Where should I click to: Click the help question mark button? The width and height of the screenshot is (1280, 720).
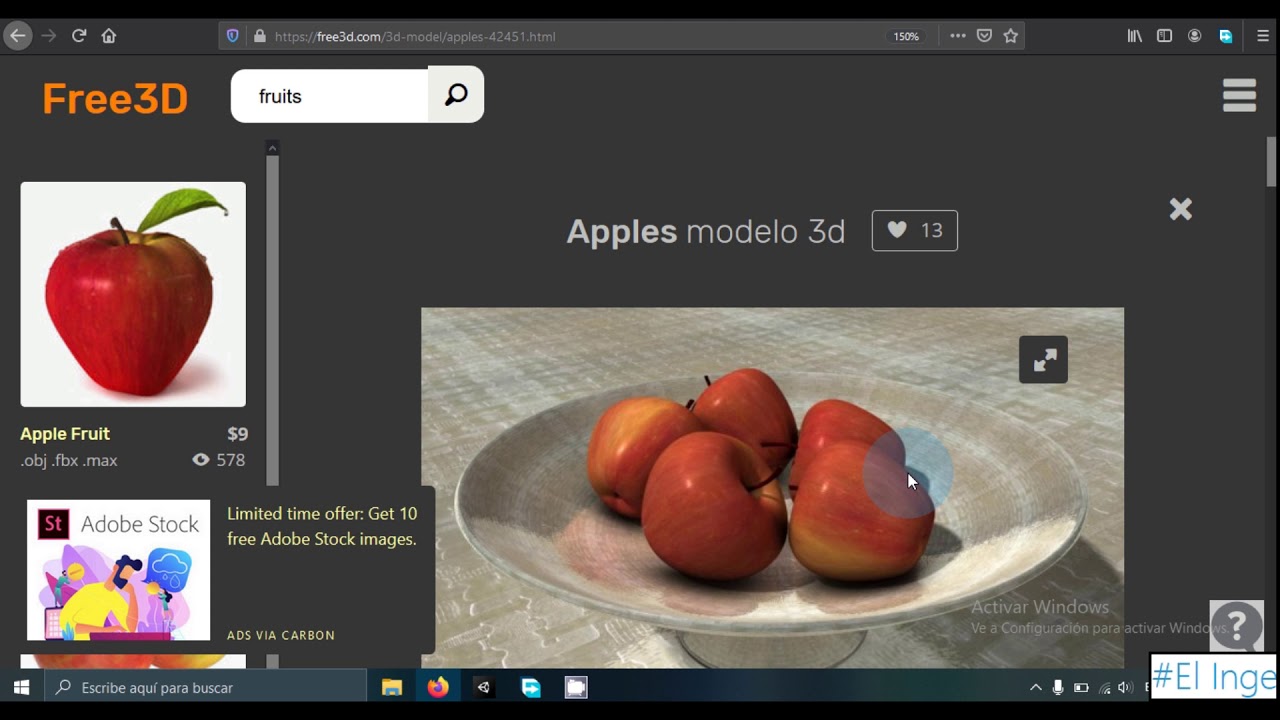(x=1237, y=626)
